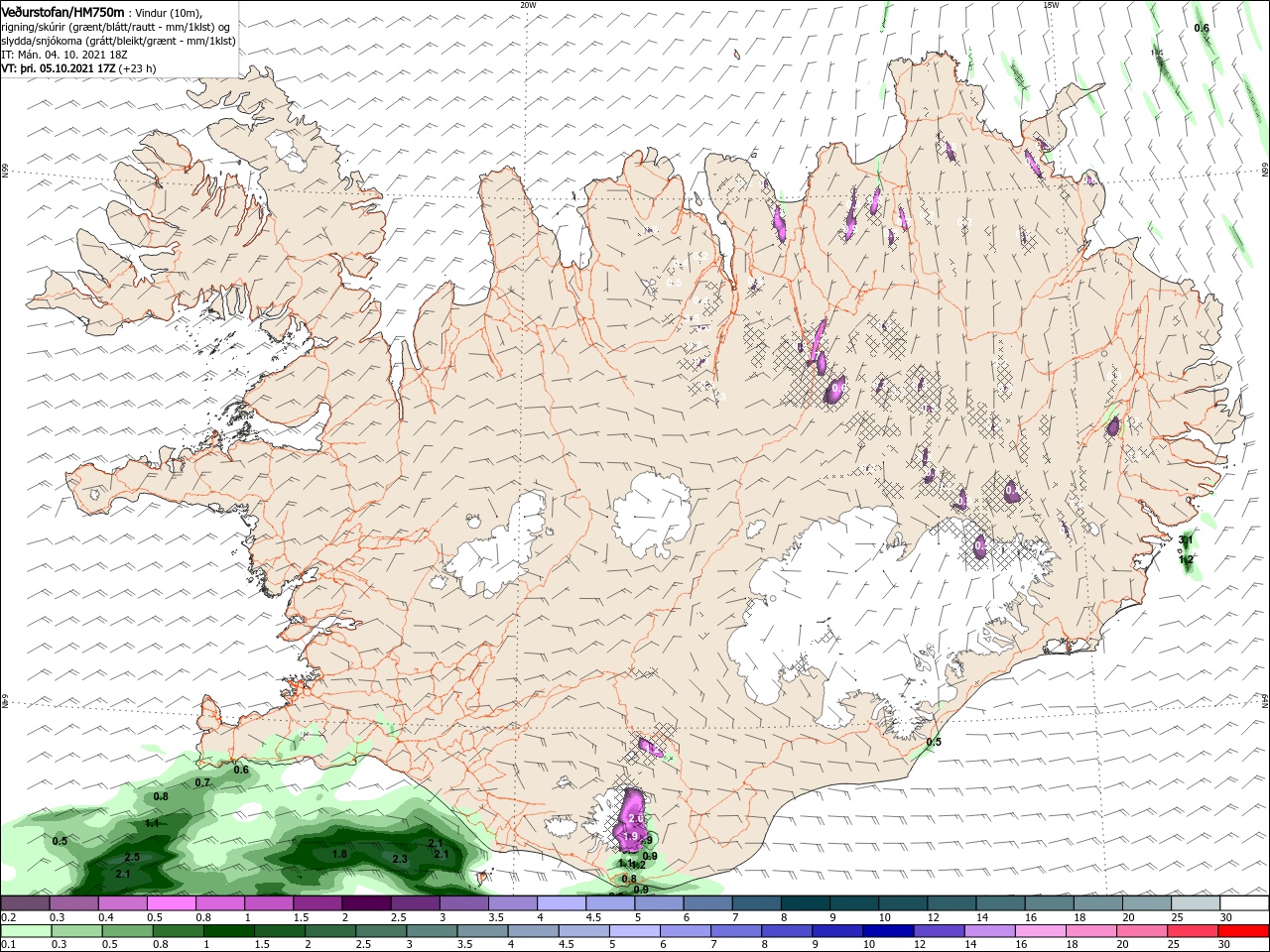Select the 20W longitude label
The image size is (1270, 952).
pyautogui.click(x=529, y=5)
